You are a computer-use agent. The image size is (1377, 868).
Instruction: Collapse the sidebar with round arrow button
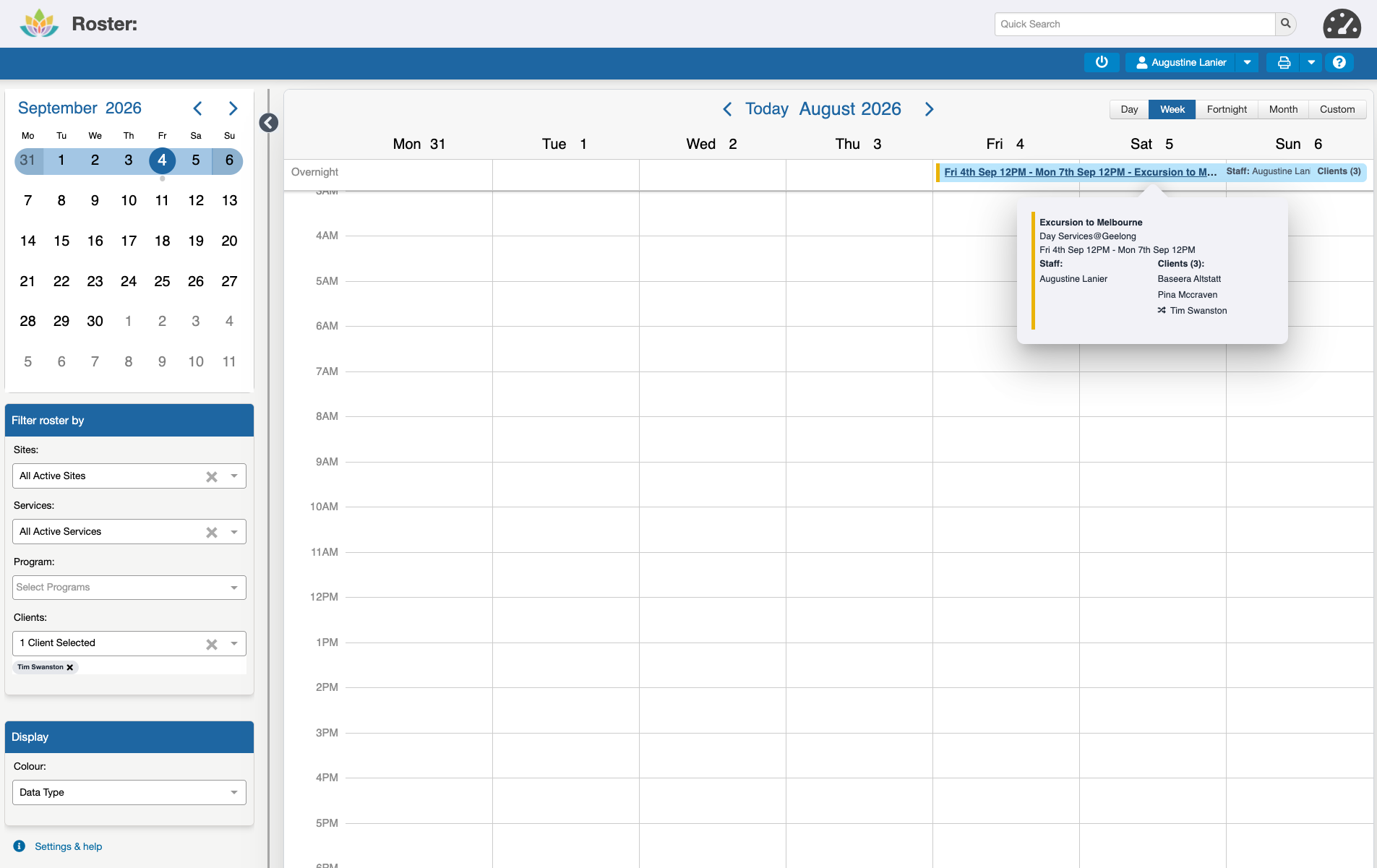pos(269,123)
